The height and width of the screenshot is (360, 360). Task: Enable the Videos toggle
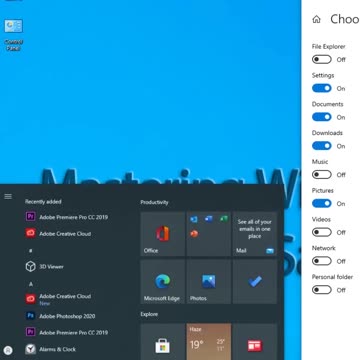pyautogui.click(x=322, y=232)
